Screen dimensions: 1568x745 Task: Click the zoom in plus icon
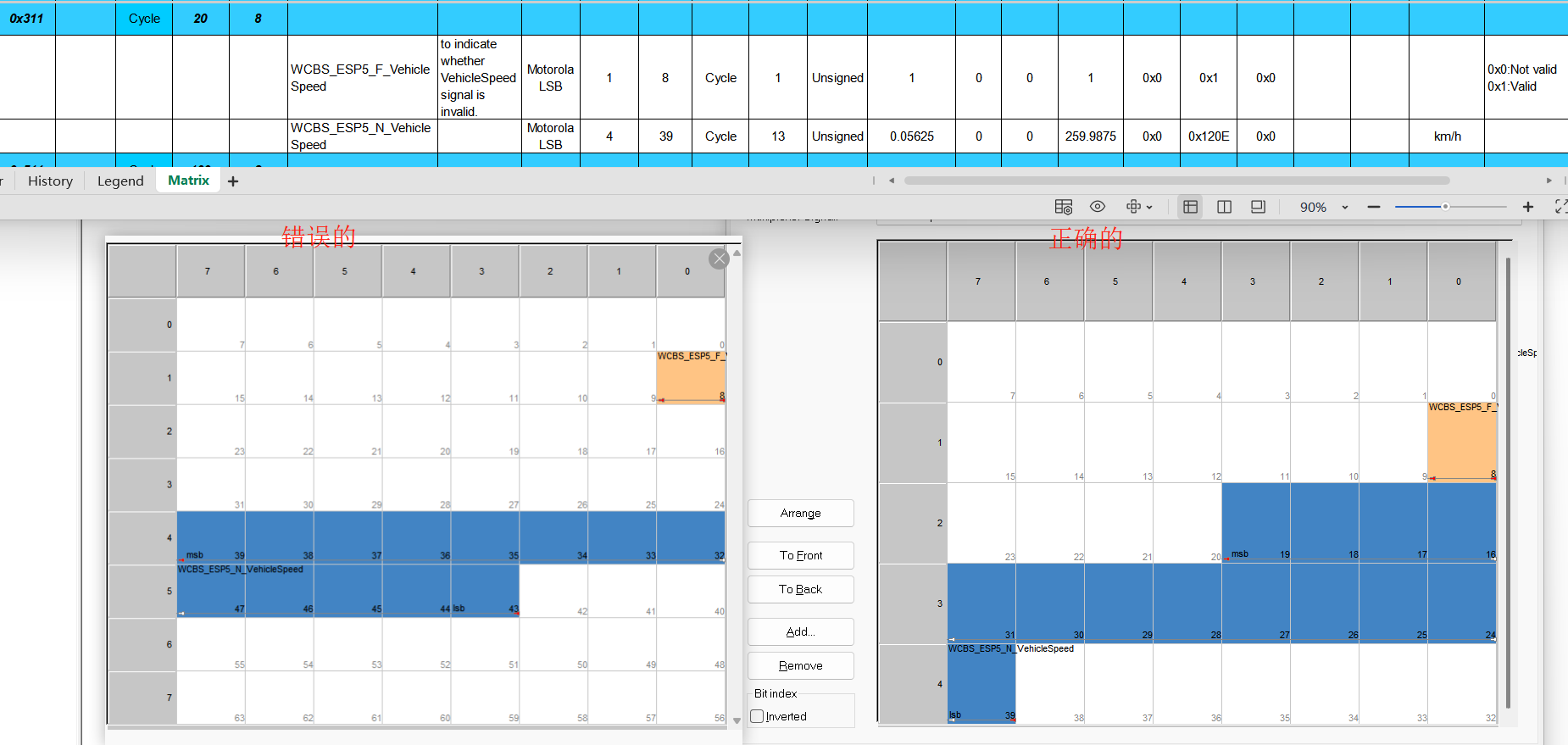tap(1528, 207)
